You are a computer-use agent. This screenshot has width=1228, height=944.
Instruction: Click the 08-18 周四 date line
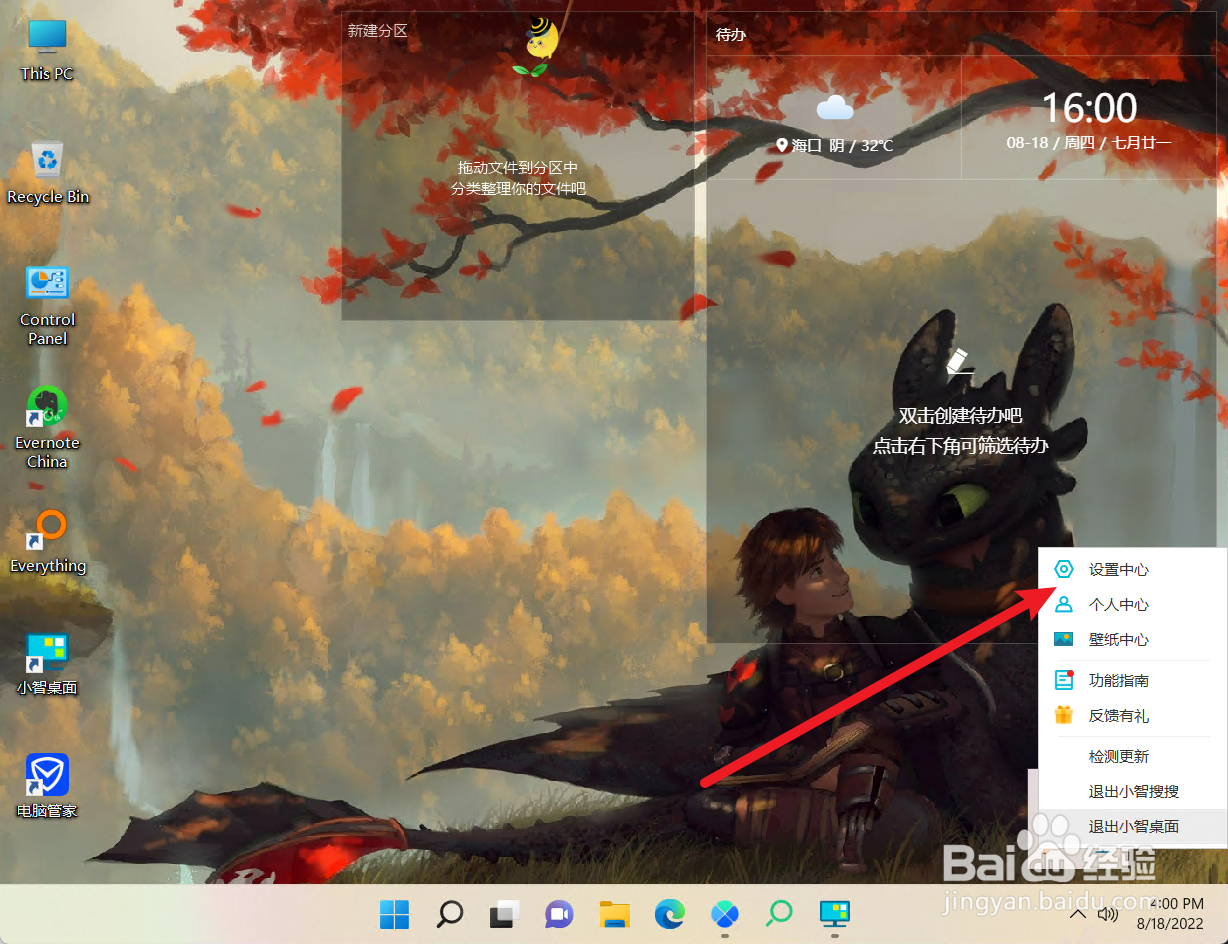point(1089,143)
